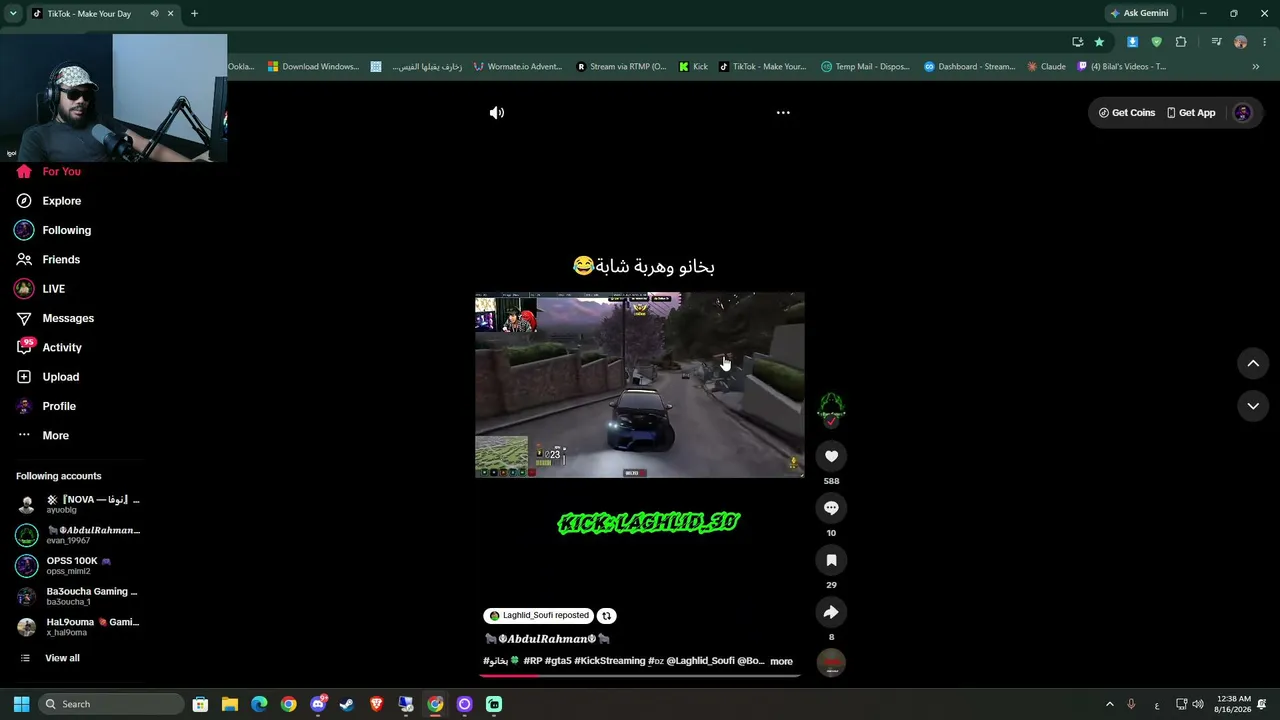Image resolution: width=1280 pixels, height=720 pixels.
Task: Share the video using the arrow icon
Action: click(831, 612)
